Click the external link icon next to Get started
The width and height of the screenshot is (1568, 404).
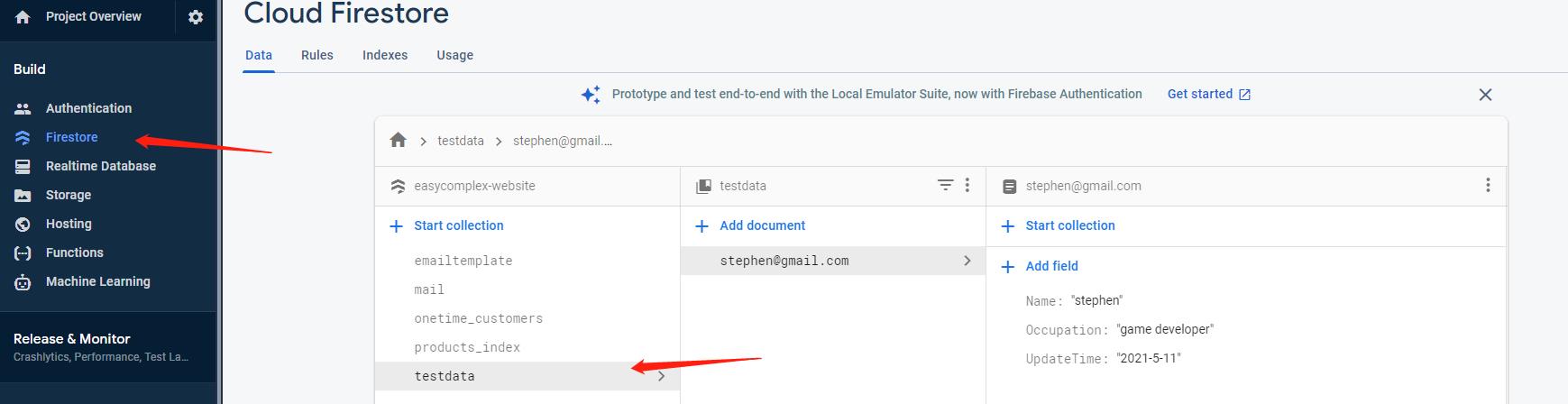(x=1244, y=95)
